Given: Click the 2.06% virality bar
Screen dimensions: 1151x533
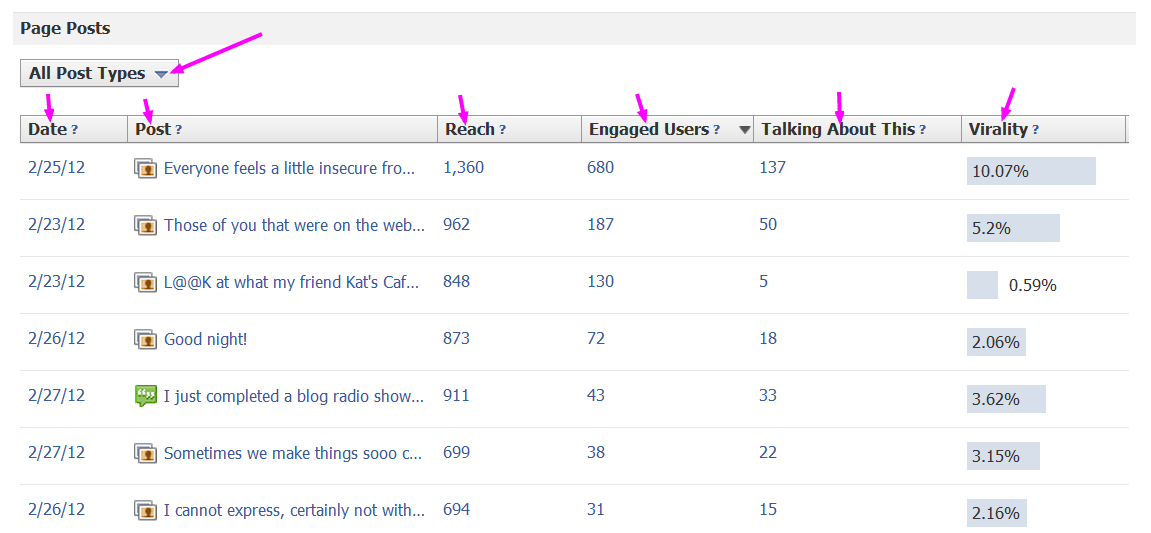Looking at the screenshot, I should click(996, 342).
